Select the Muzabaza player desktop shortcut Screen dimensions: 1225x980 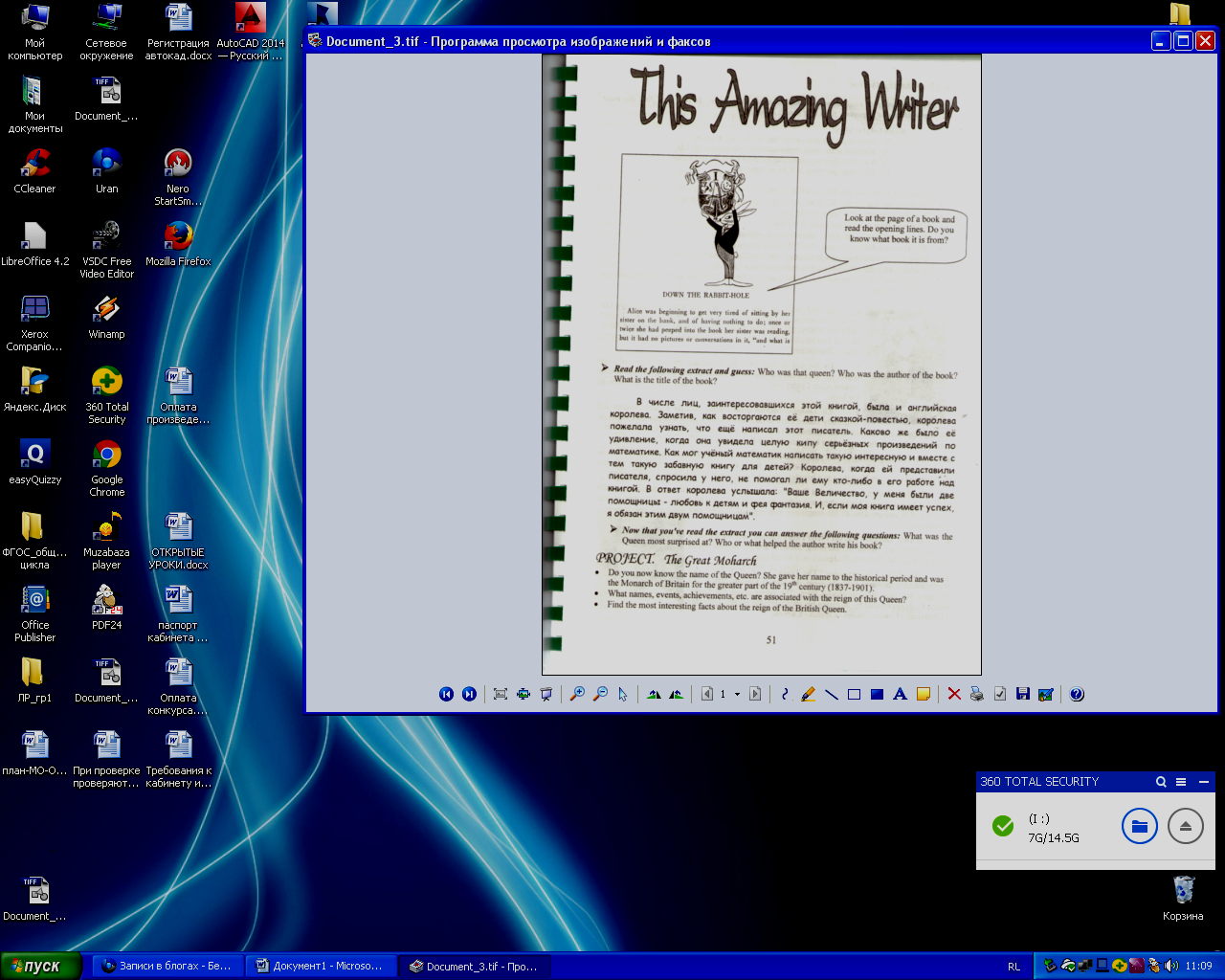coord(106,542)
